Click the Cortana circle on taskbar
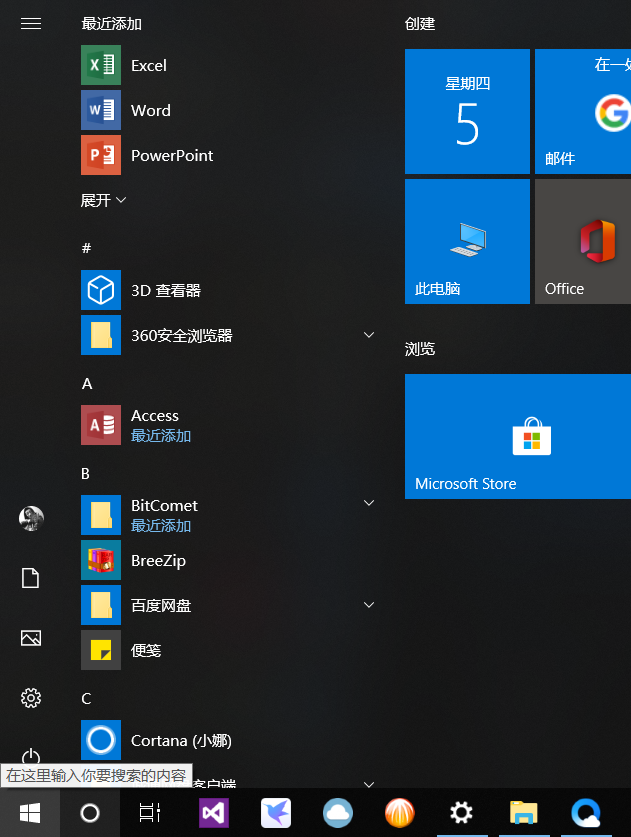 (90, 812)
